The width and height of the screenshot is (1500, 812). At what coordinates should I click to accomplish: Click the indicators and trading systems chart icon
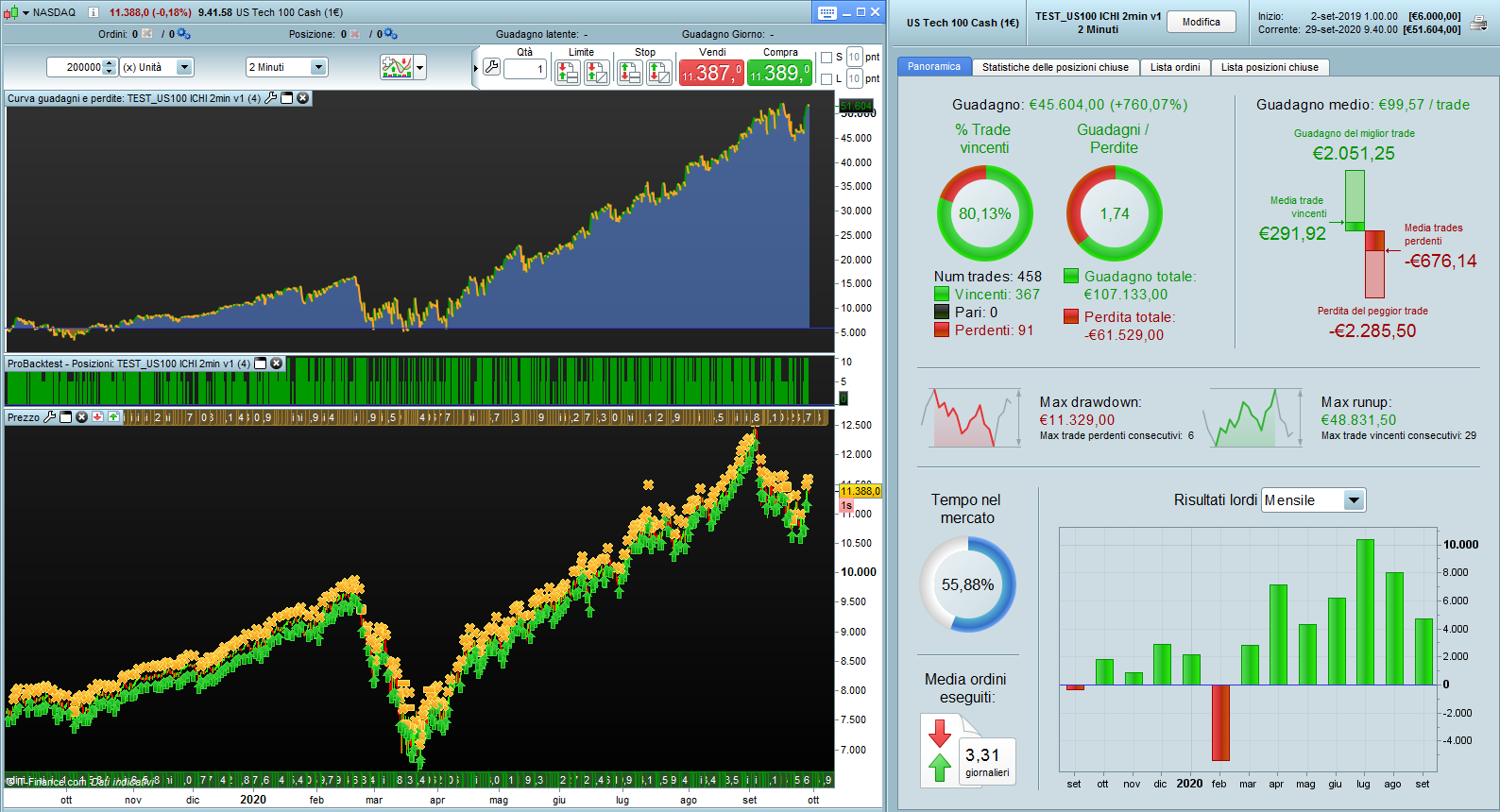[x=397, y=67]
